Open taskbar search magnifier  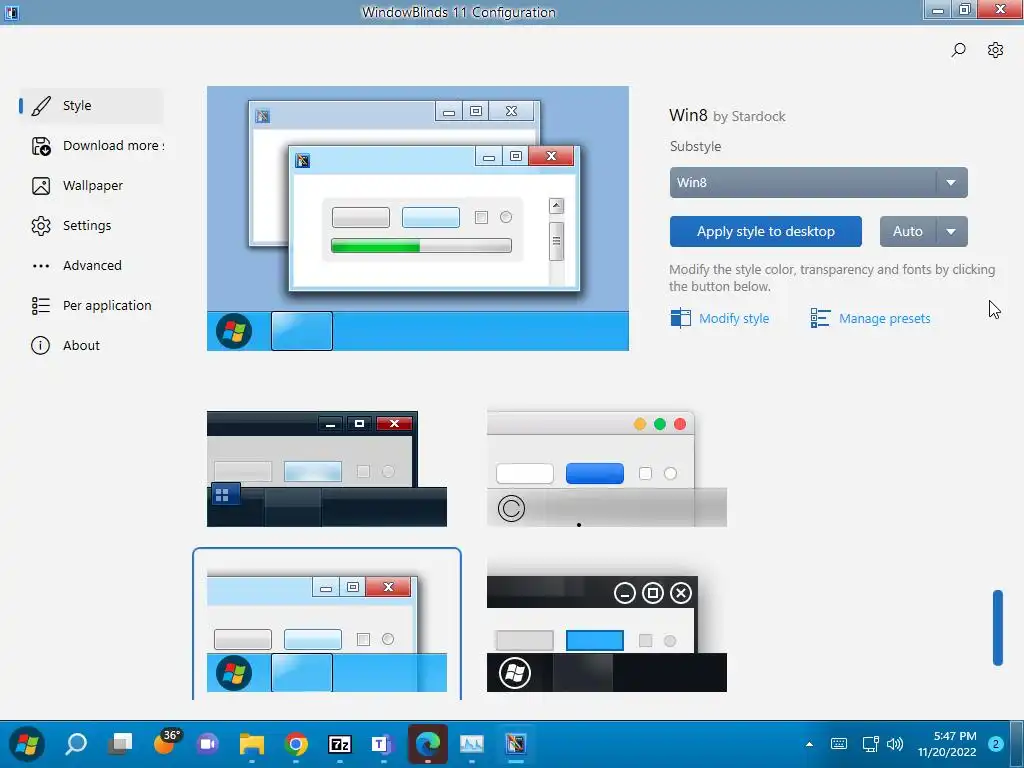(x=76, y=744)
